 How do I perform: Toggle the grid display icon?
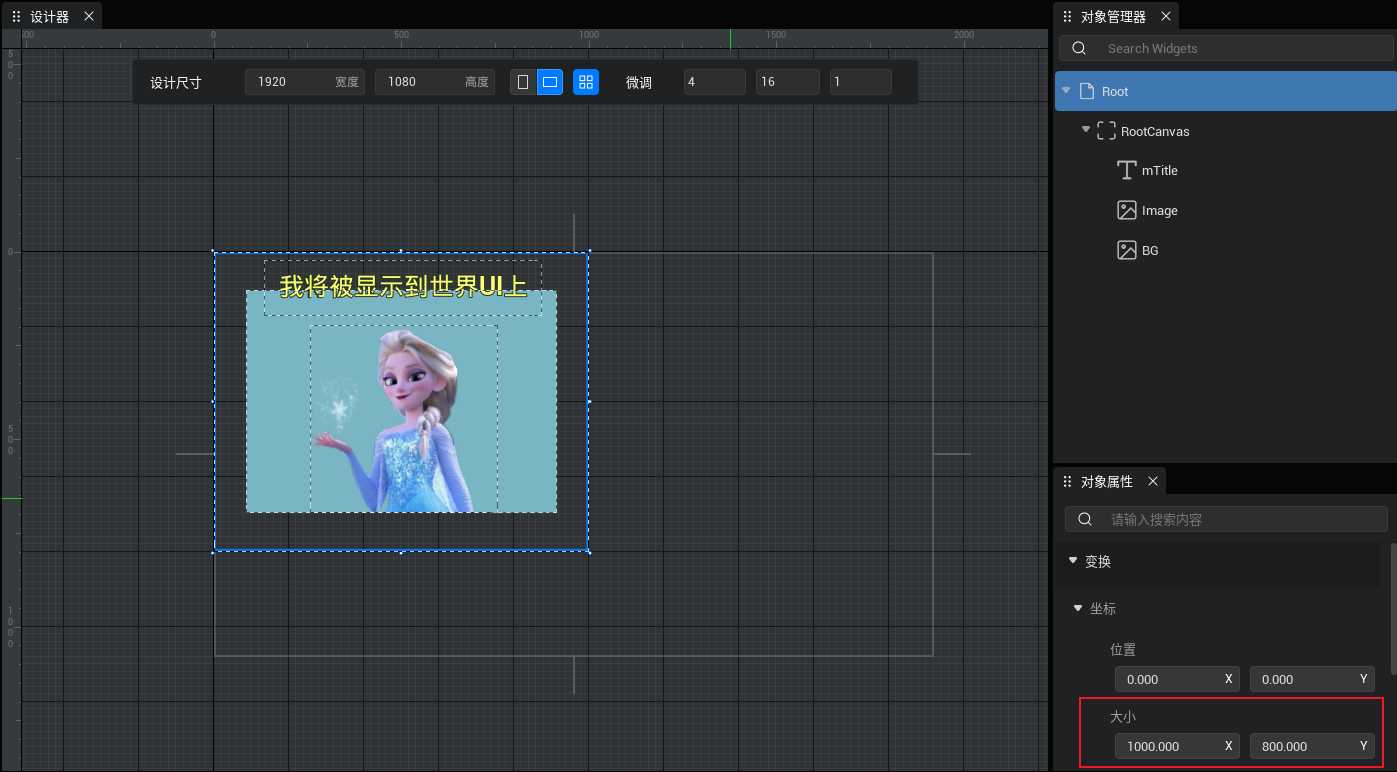click(x=586, y=82)
